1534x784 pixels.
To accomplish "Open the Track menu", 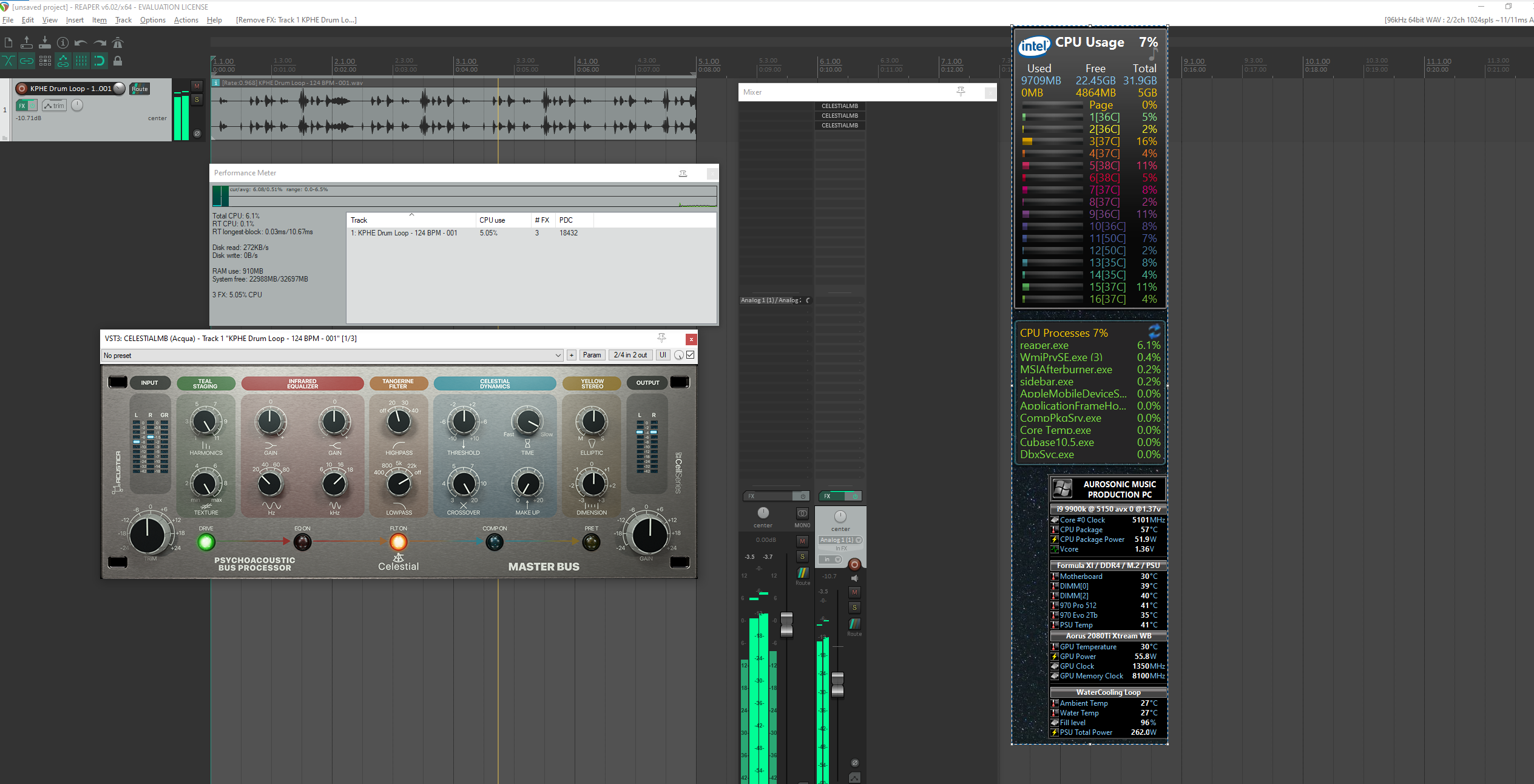I will click(x=123, y=20).
